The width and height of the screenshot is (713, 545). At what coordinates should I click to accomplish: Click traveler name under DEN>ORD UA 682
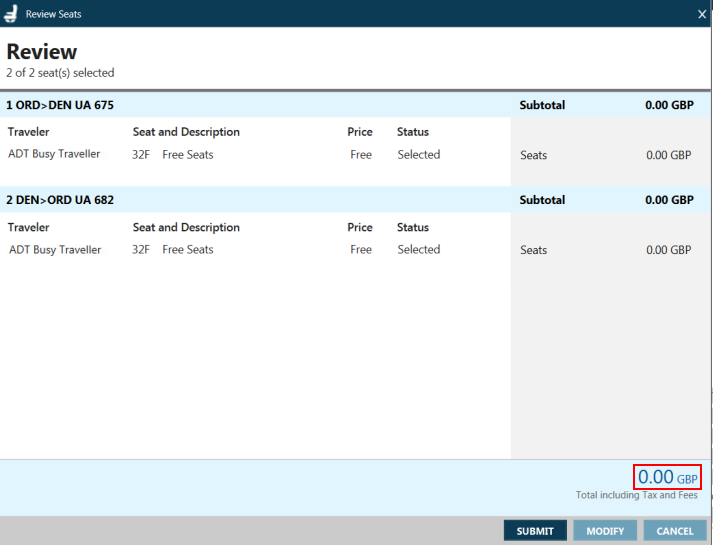55,250
